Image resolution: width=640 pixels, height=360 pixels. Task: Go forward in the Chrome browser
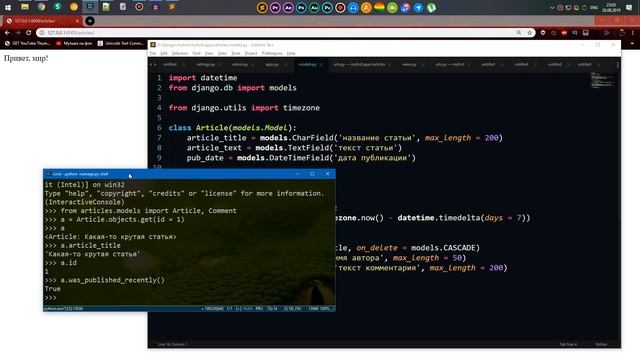[18, 33]
